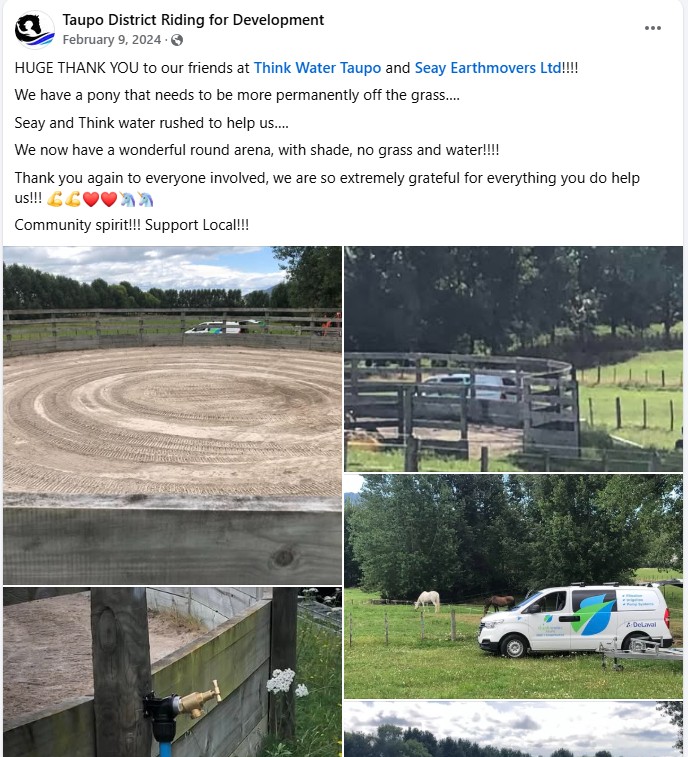Click the first red heart emoji

[91, 199]
